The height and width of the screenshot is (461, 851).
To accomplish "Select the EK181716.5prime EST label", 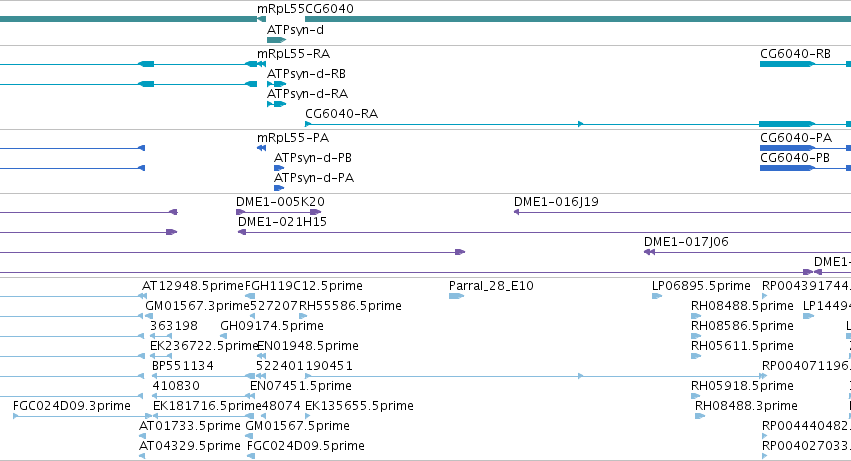I will pyautogui.click(x=207, y=407).
